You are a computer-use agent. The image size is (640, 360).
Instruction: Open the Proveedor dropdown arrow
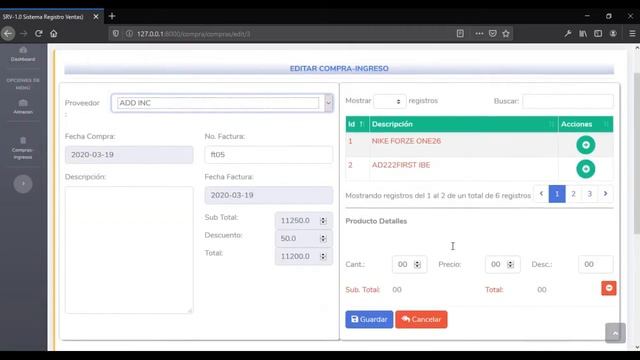pos(329,103)
